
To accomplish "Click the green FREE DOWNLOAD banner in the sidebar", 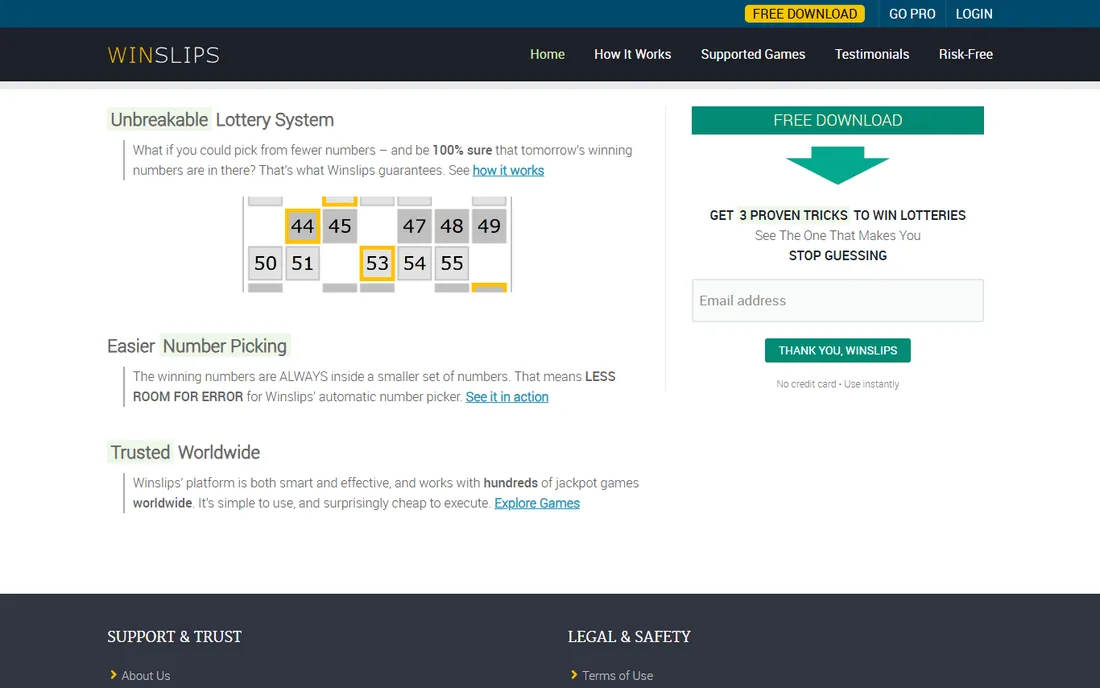I will coord(838,121).
